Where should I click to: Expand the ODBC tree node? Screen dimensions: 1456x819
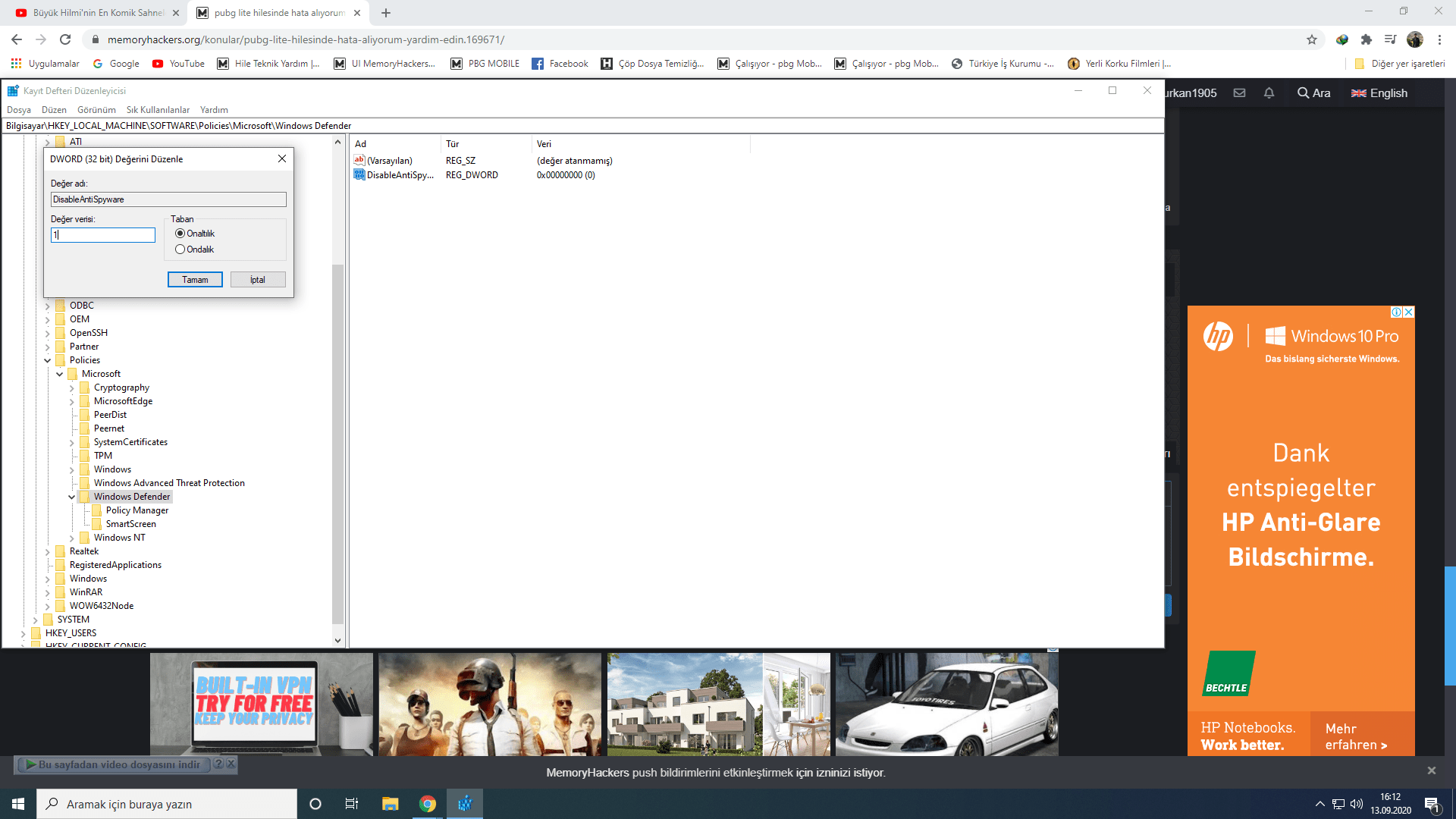47,306
